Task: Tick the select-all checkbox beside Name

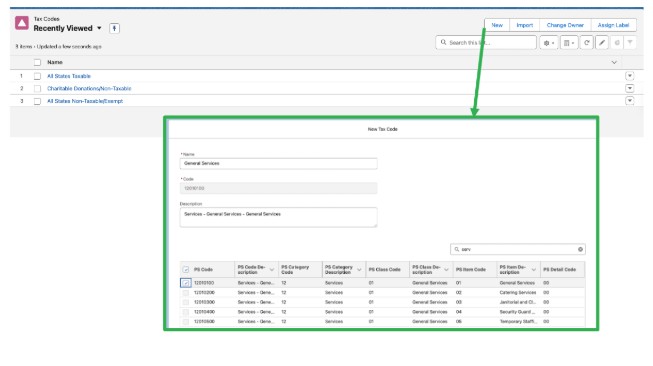Action: click(37, 62)
